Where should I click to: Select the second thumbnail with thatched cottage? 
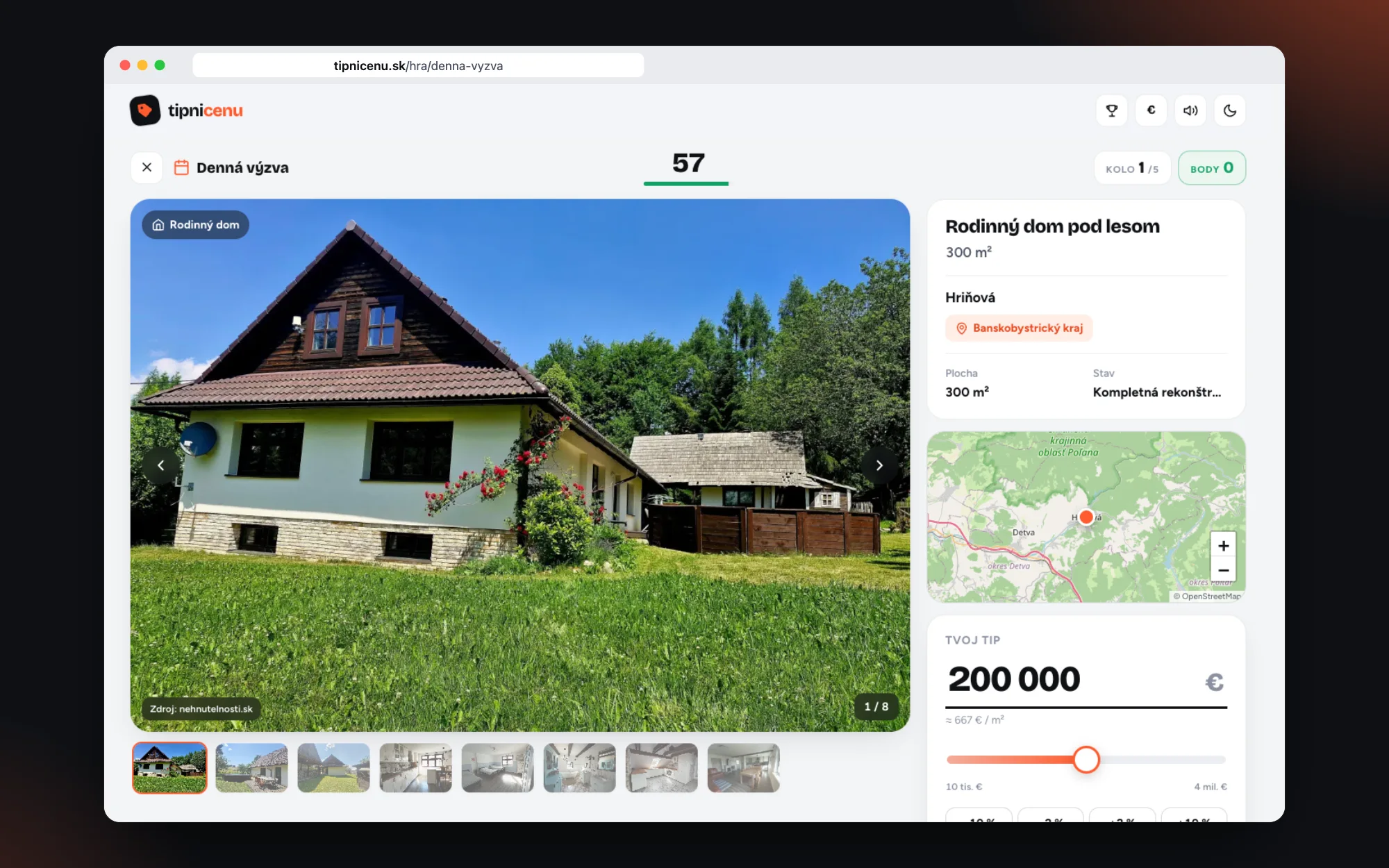(x=251, y=768)
